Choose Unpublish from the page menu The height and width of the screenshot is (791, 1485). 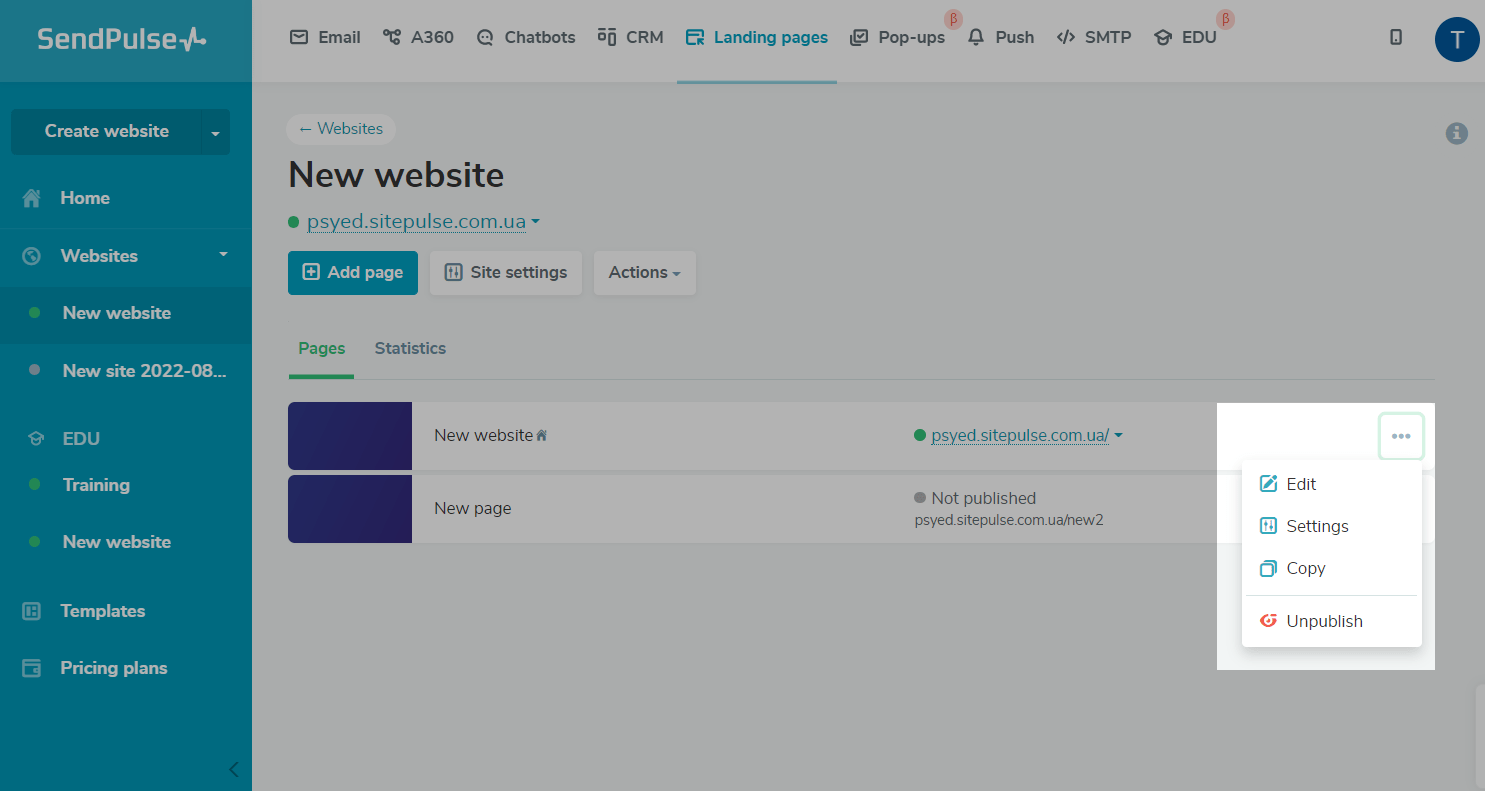[1332, 621]
